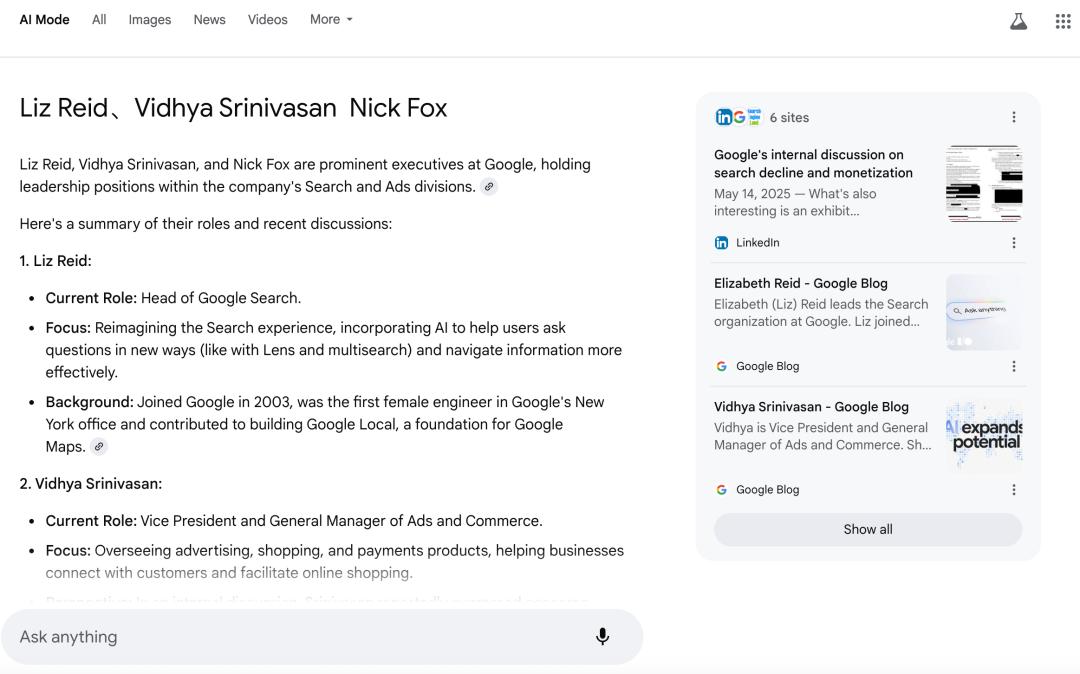
Task: Go to the All results tab
Action: tap(99, 19)
